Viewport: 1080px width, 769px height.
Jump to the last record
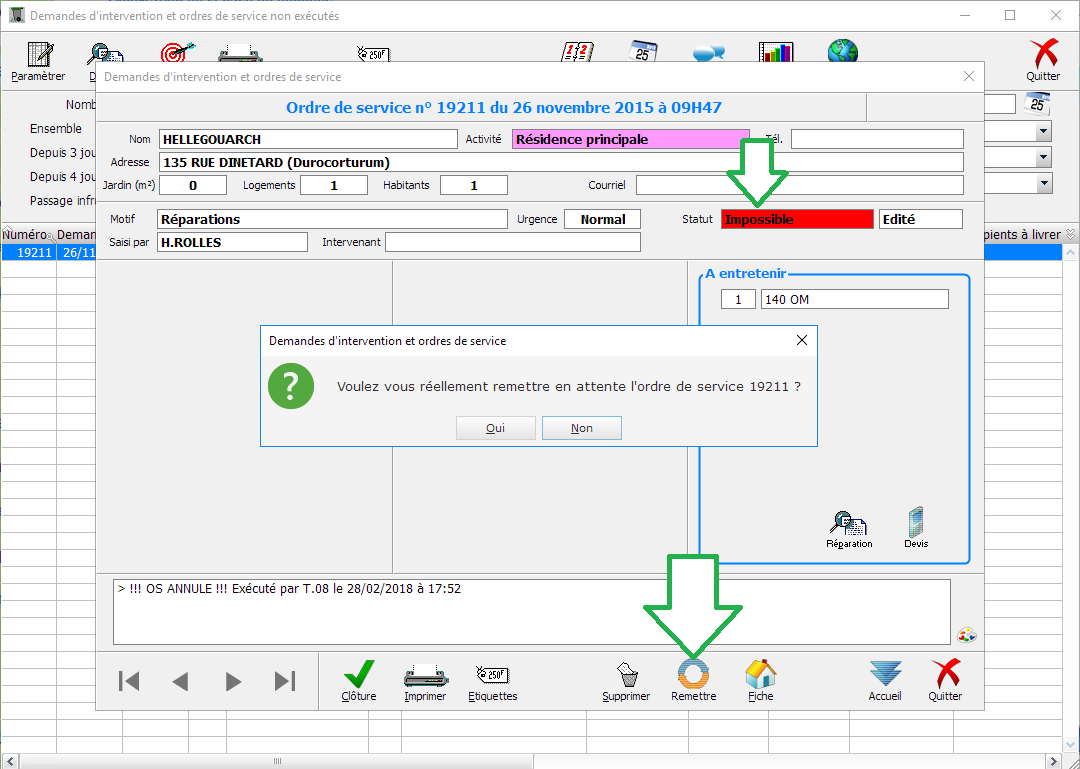[285, 681]
